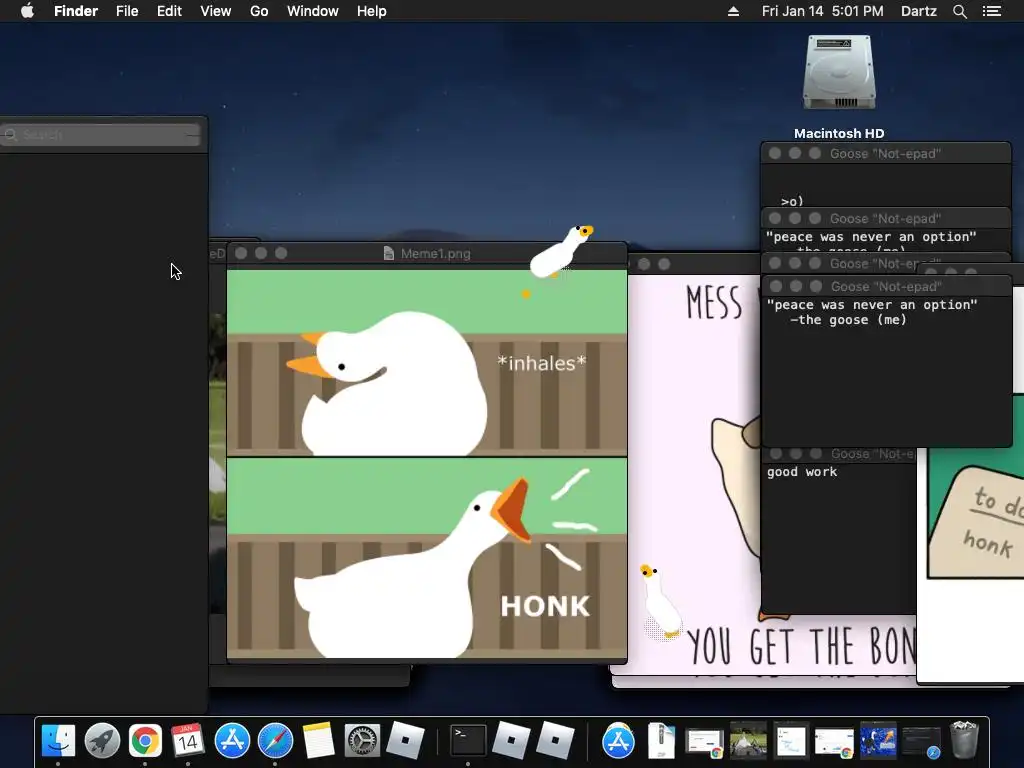This screenshot has width=1024, height=768.
Task: Click the MESS text in the pink image
Action: pos(714,303)
